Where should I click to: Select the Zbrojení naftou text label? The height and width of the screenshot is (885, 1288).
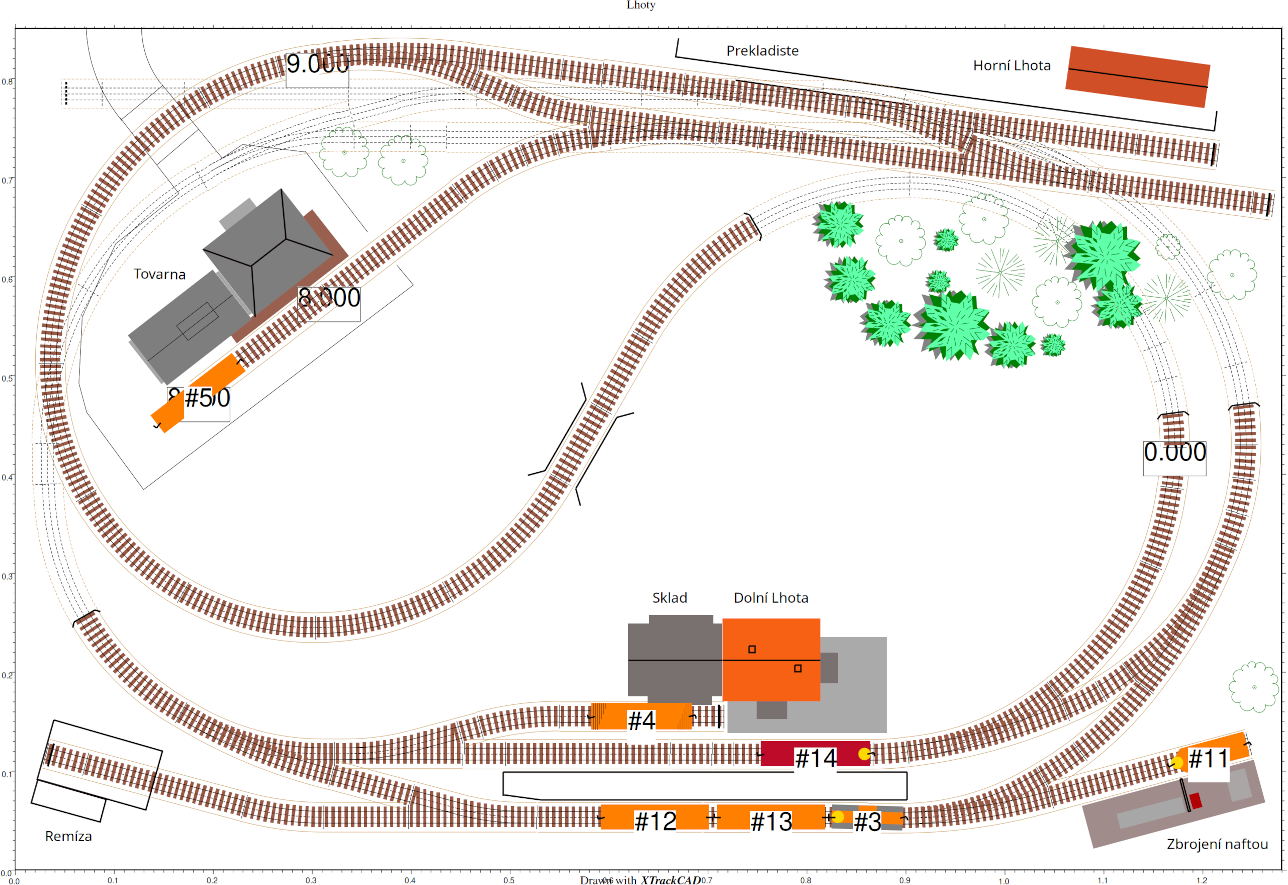(x=1217, y=844)
